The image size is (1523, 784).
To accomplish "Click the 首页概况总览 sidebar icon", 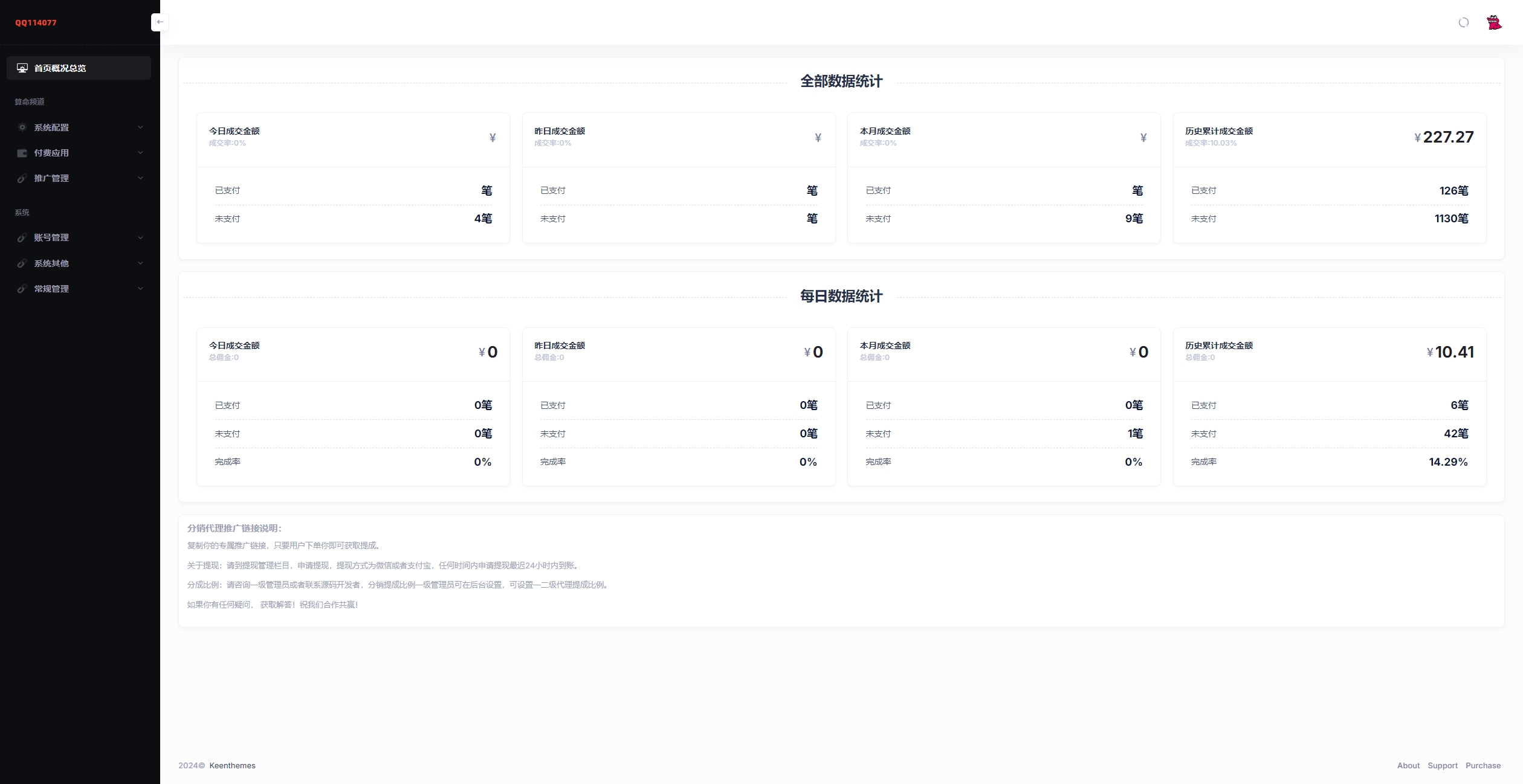I will click(22, 67).
